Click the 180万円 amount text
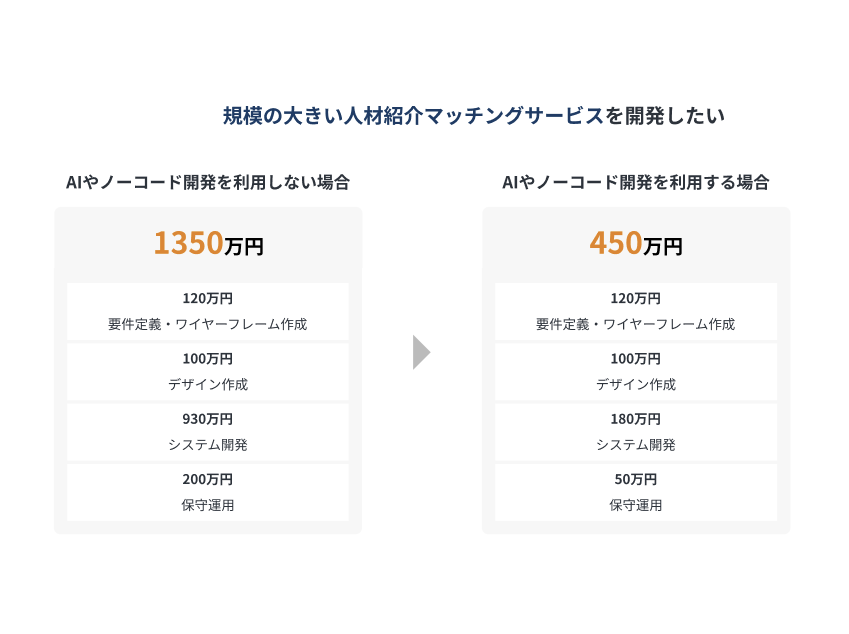This screenshot has width=849, height=634. tap(635, 419)
